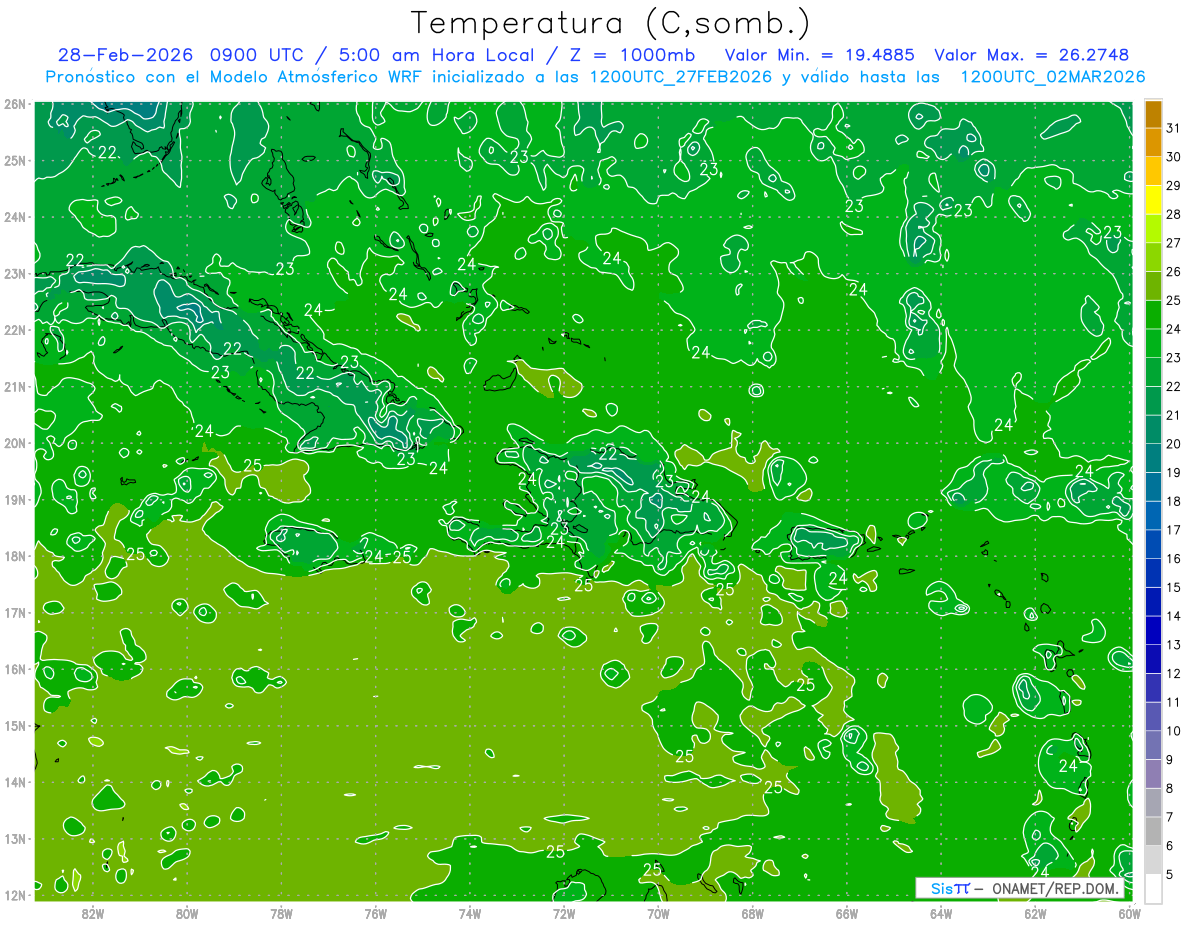Click the "ONAMET/REP.DOM." credit label

click(x=1058, y=889)
